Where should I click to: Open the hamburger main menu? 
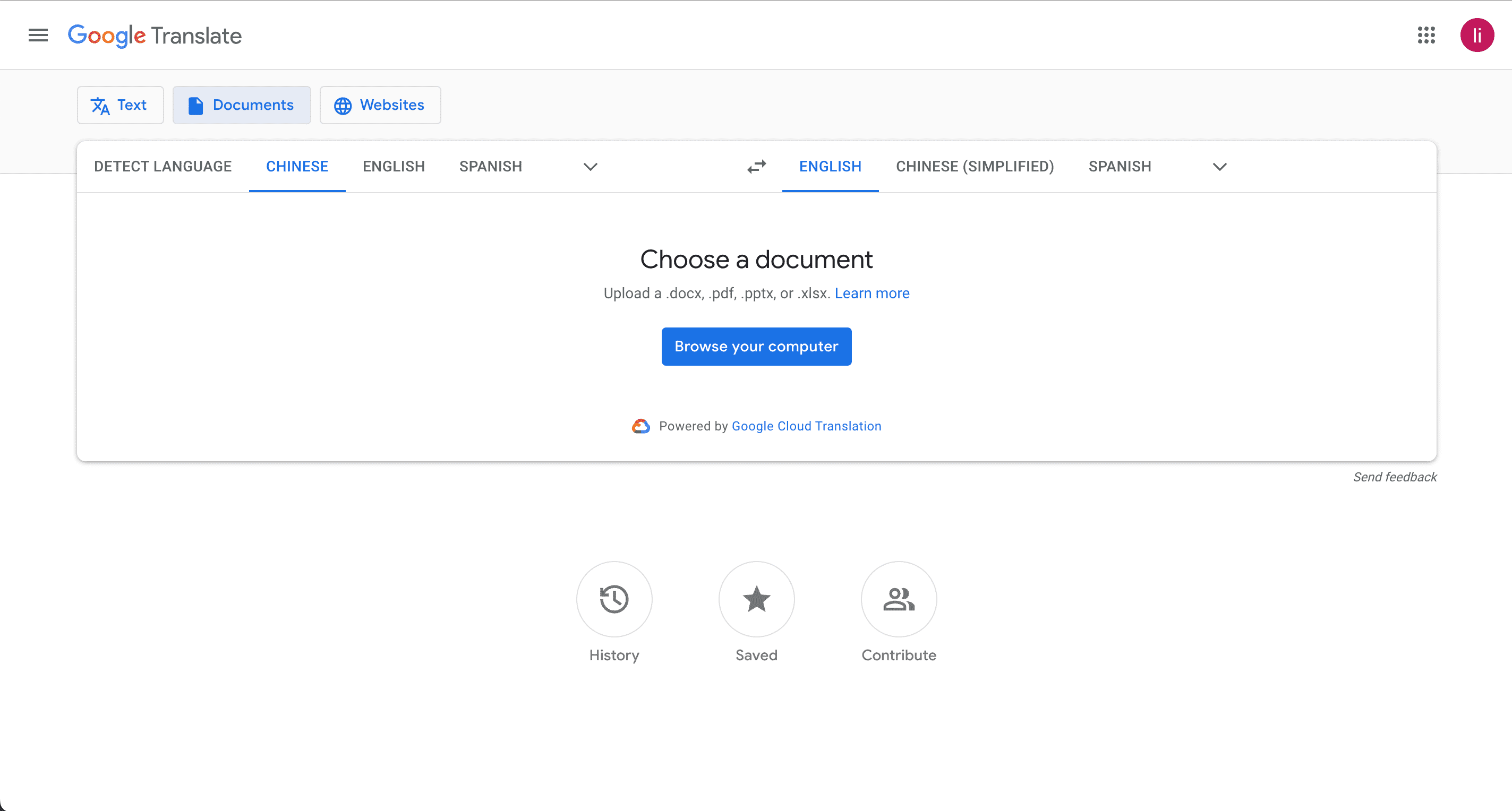pos(38,35)
